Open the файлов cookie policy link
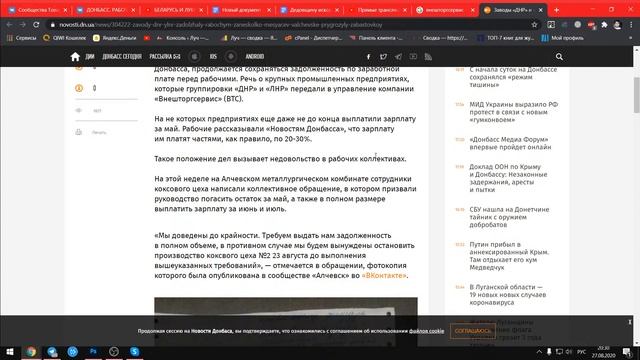 click(x=427, y=331)
